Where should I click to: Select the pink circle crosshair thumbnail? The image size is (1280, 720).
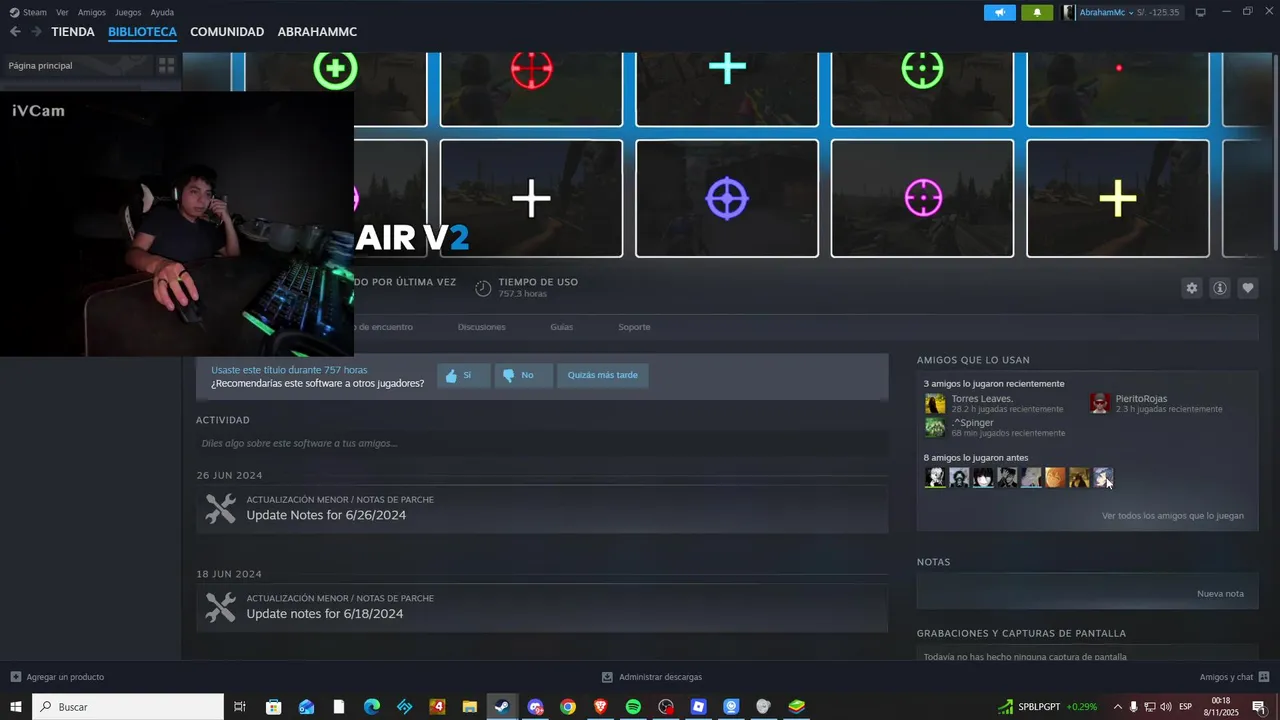click(922, 198)
